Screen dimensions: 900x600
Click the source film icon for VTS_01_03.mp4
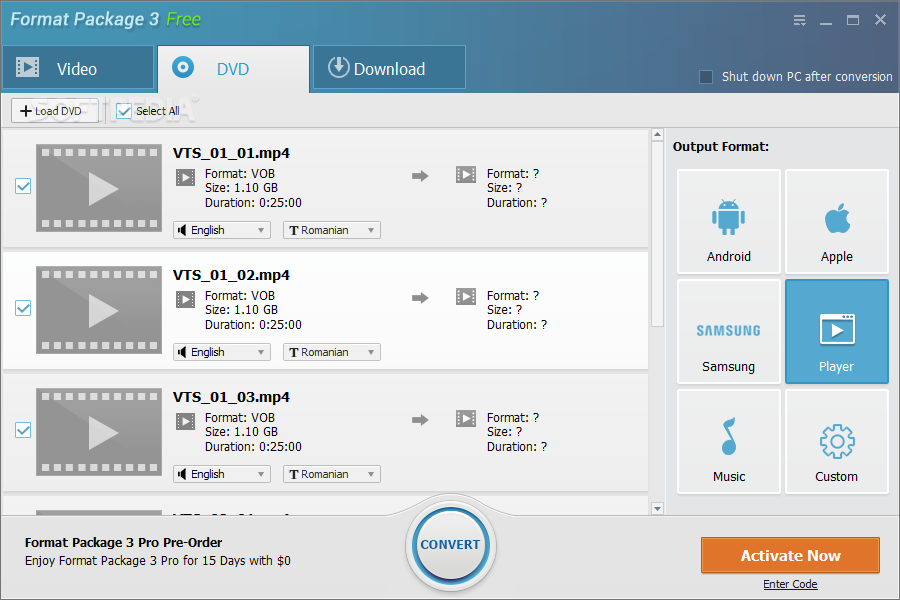185,421
